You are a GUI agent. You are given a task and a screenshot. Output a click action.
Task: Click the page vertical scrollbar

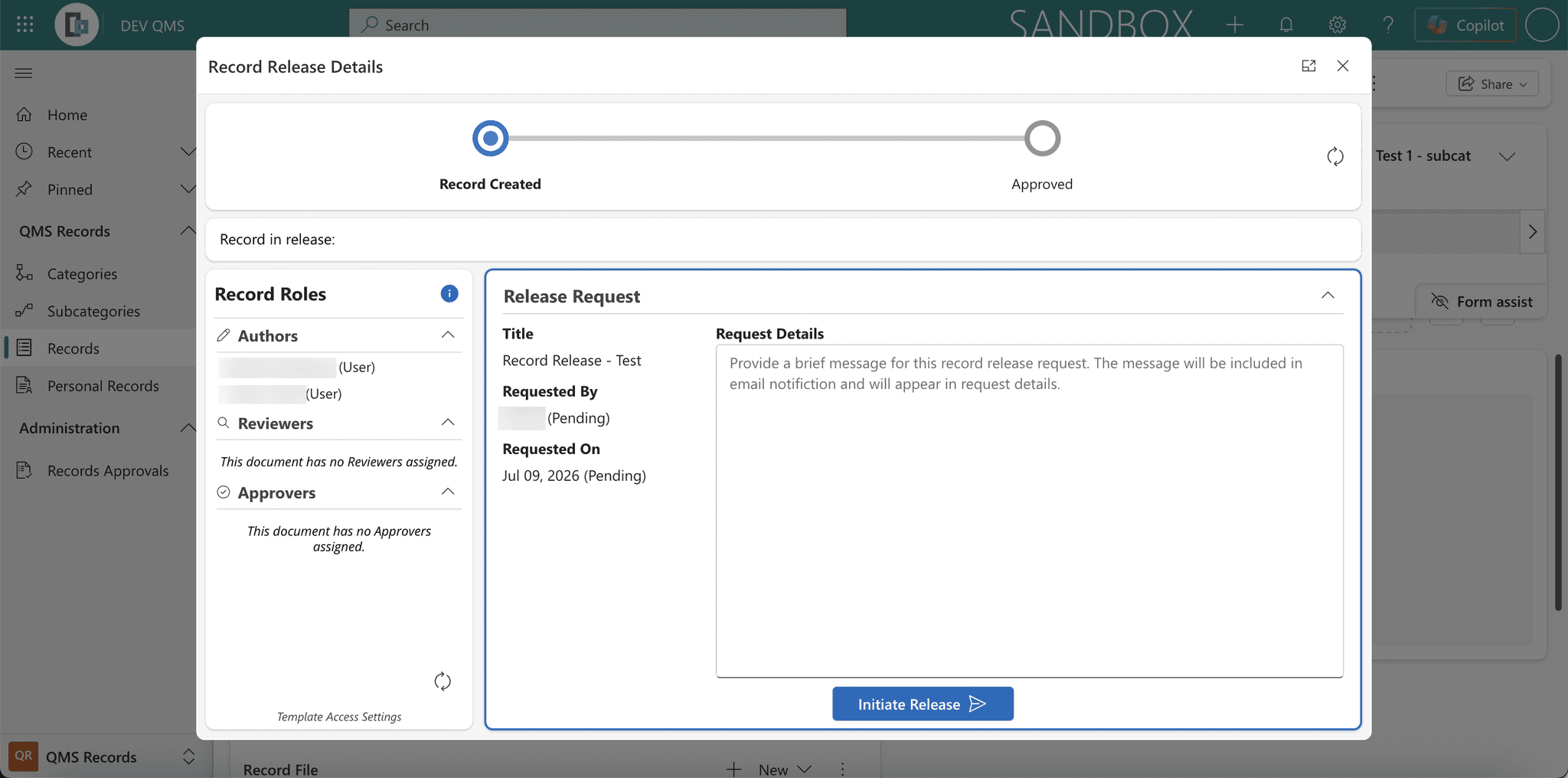[x=1558, y=482]
